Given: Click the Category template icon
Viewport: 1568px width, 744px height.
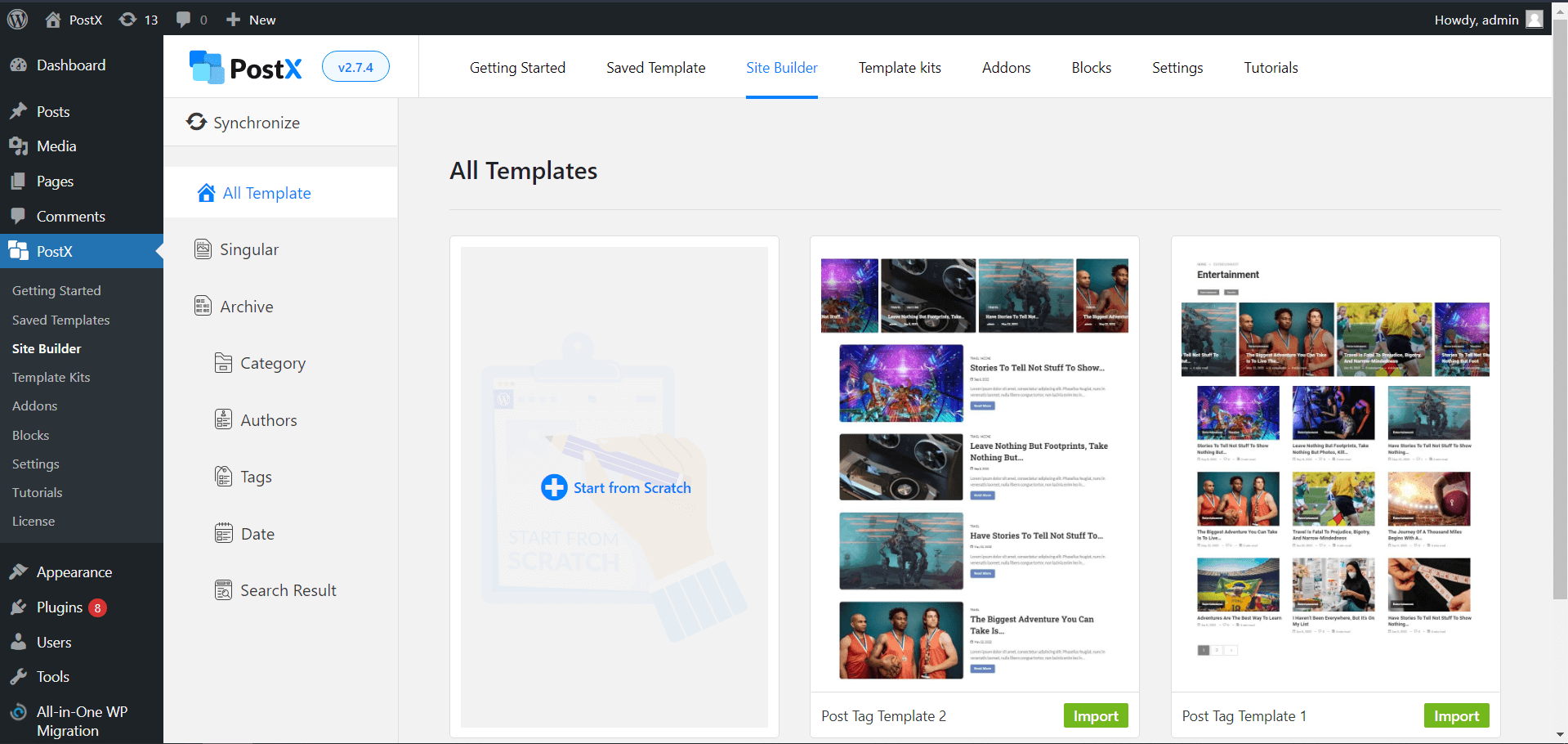Looking at the screenshot, I should (223, 363).
